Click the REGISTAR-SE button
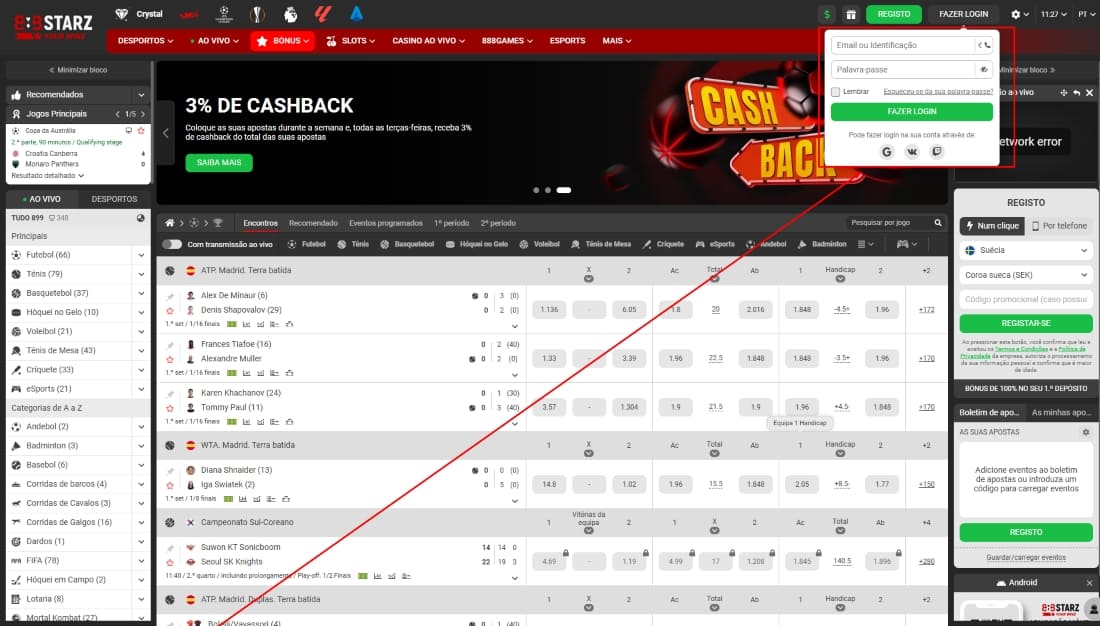 point(1026,324)
